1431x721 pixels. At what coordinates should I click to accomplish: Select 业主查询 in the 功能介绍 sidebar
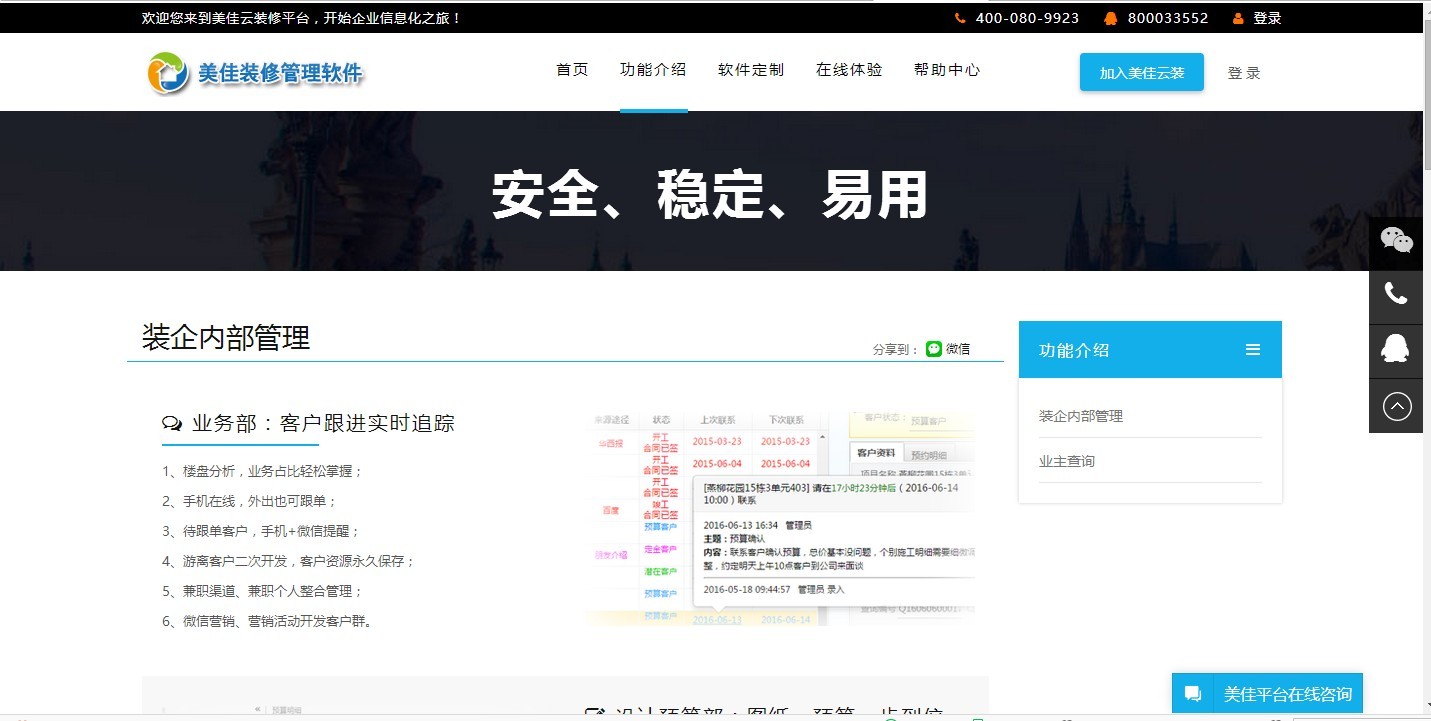pos(1066,460)
